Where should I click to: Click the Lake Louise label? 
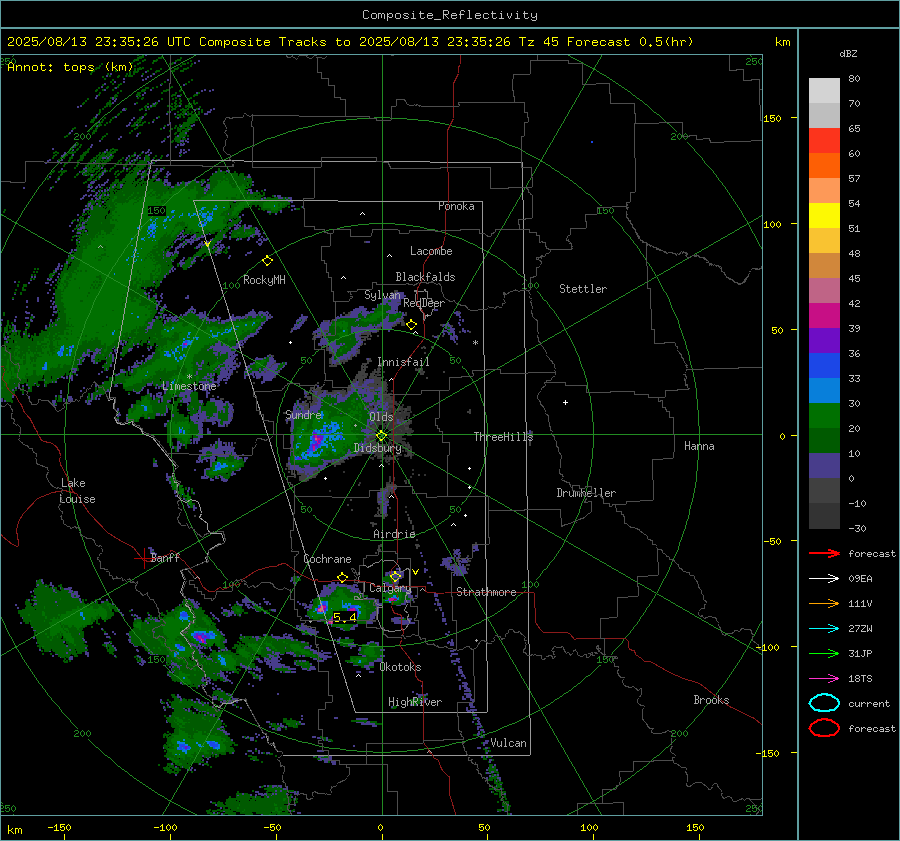(x=77, y=491)
